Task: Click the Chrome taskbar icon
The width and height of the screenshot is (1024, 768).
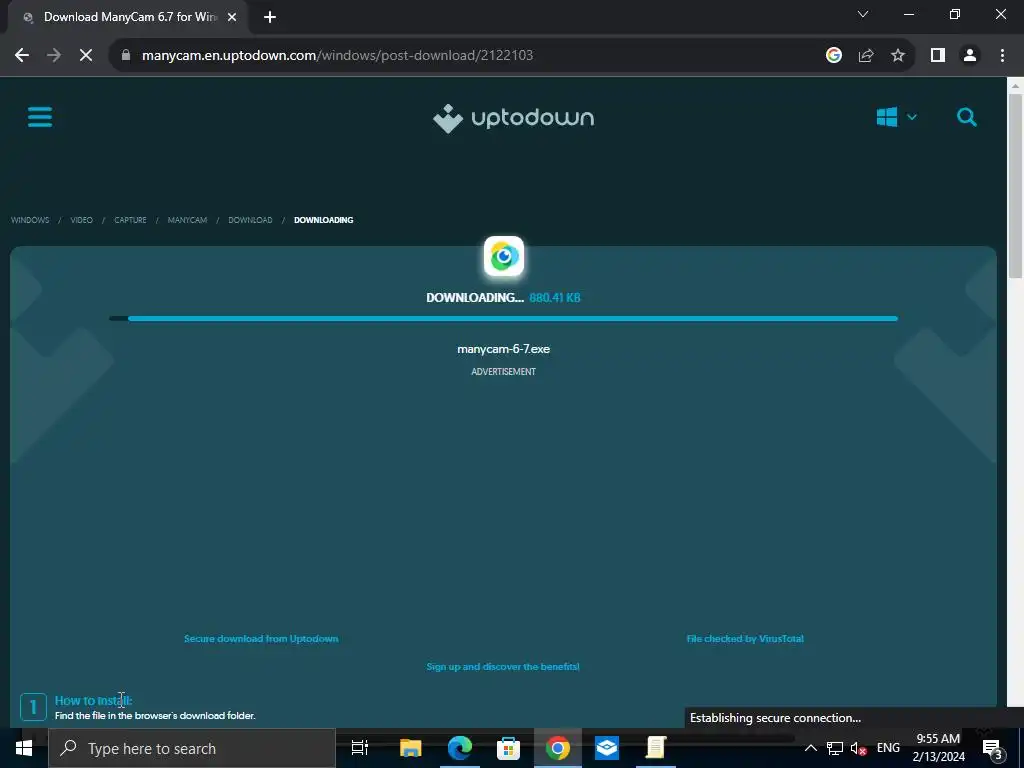Action: click(x=558, y=748)
